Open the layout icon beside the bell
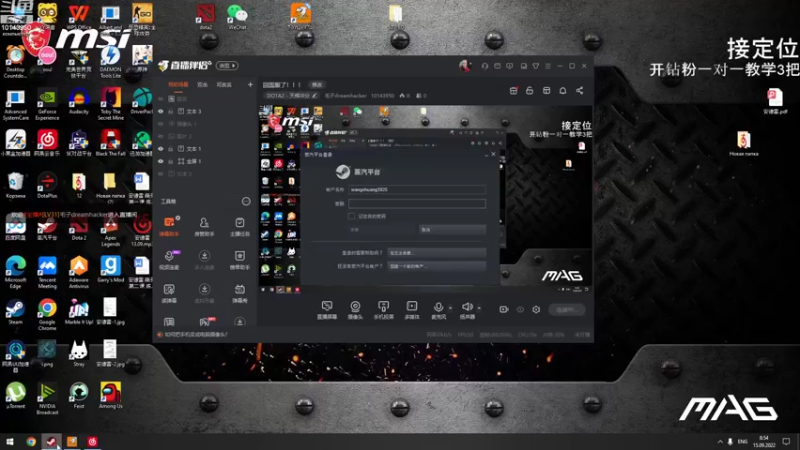Image resolution: width=800 pixels, height=450 pixels. coord(546,90)
